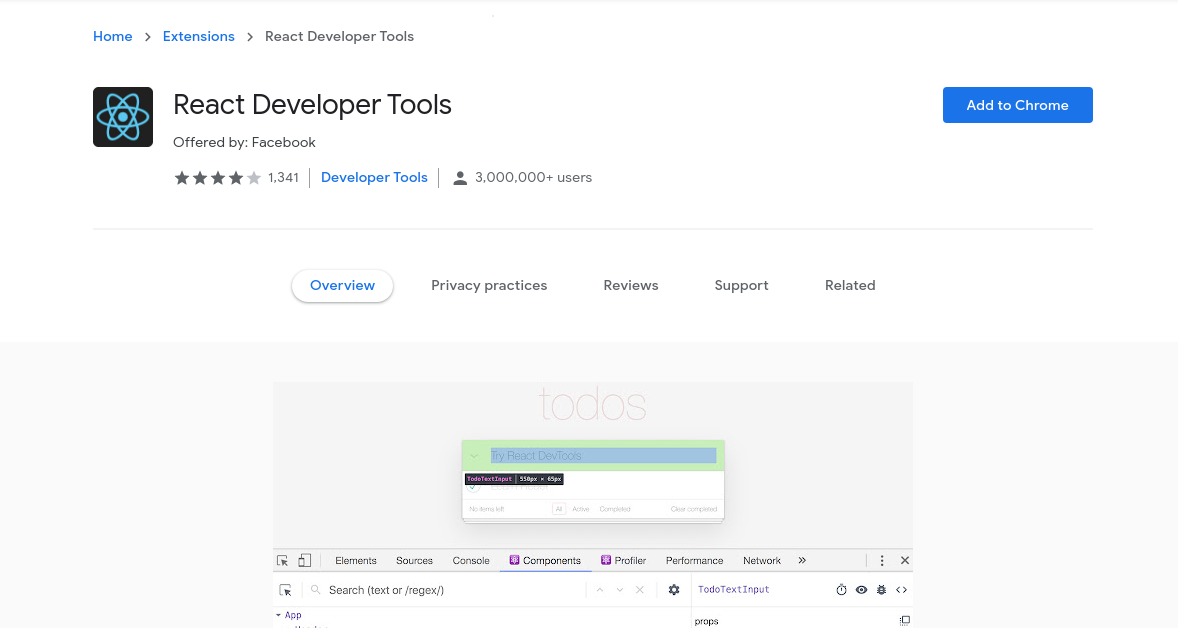Open the DevTools three-dot menu
Image resolution: width=1178 pixels, height=628 pixels.
[x=882, y=560]
